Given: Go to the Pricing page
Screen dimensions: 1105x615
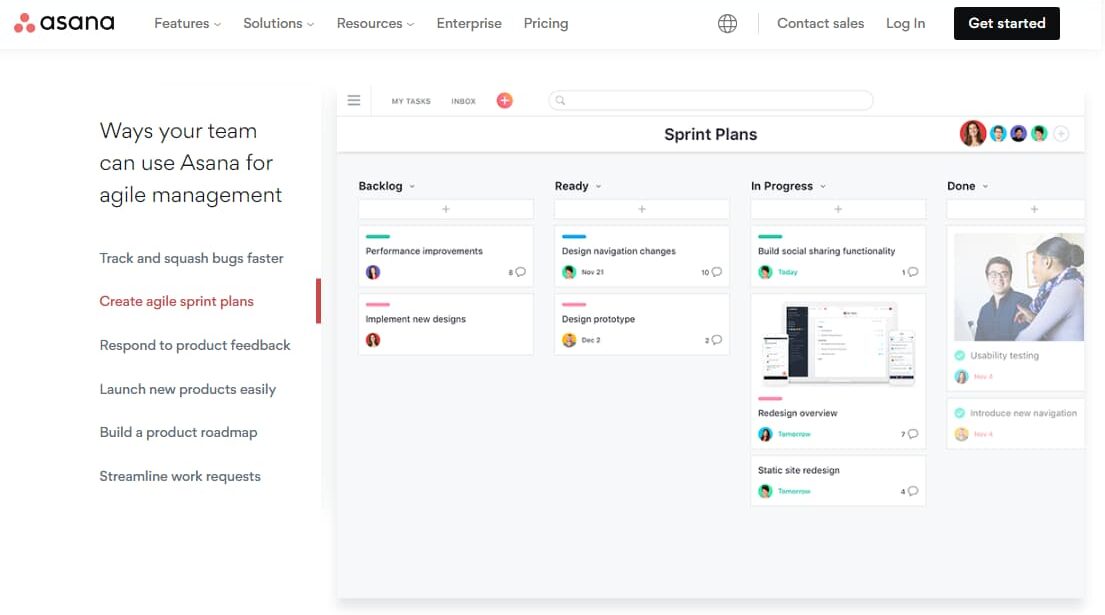Looking at the screenshot, I should pyautogui.click(x=545, y=23).
